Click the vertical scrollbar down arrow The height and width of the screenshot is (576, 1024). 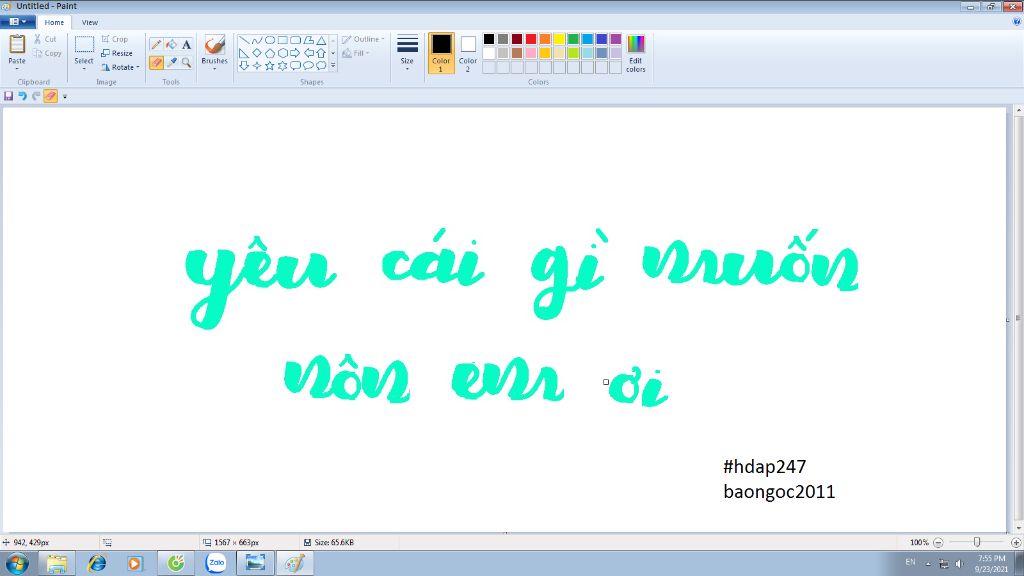tap(1018, 527)
